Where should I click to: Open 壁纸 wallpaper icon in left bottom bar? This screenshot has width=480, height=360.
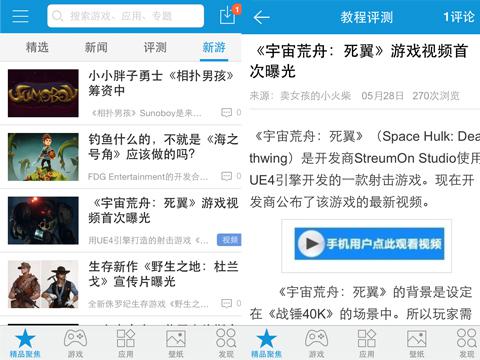pyautogui.click(x=176, y=343)
